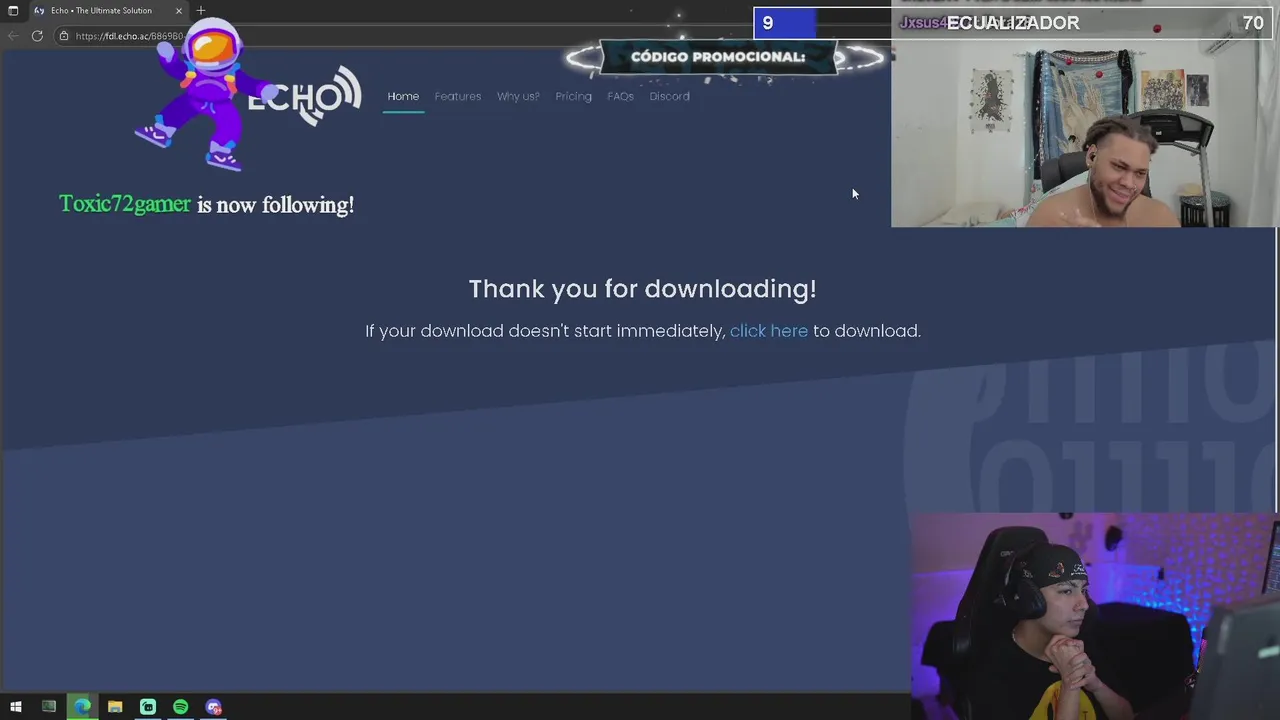Open the Pricing nav item
1280x720 pixels.
574,96
